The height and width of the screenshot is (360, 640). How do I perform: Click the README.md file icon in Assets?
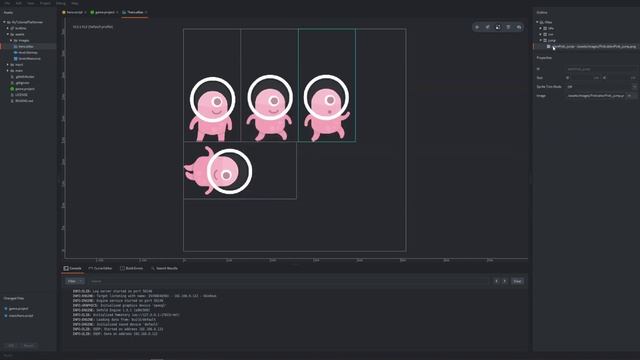tap(12, 101)
